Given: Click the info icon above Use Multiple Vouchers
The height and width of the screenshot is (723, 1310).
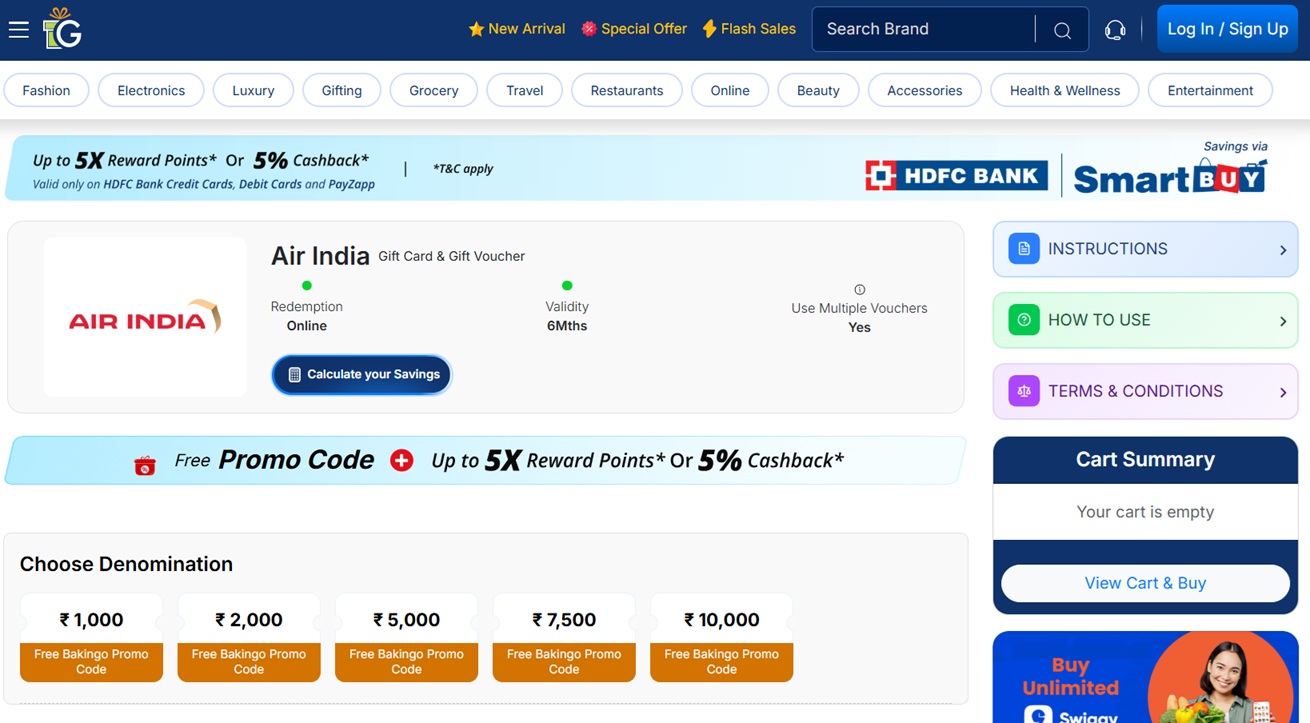Looking at the screenshot, I should coord(859,290).
